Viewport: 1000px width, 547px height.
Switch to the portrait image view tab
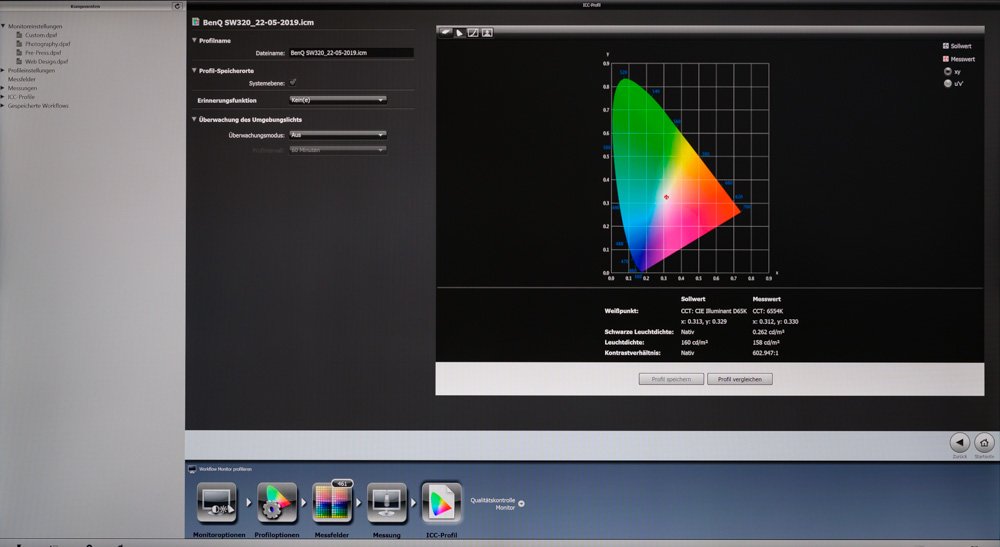click(487, 32)
